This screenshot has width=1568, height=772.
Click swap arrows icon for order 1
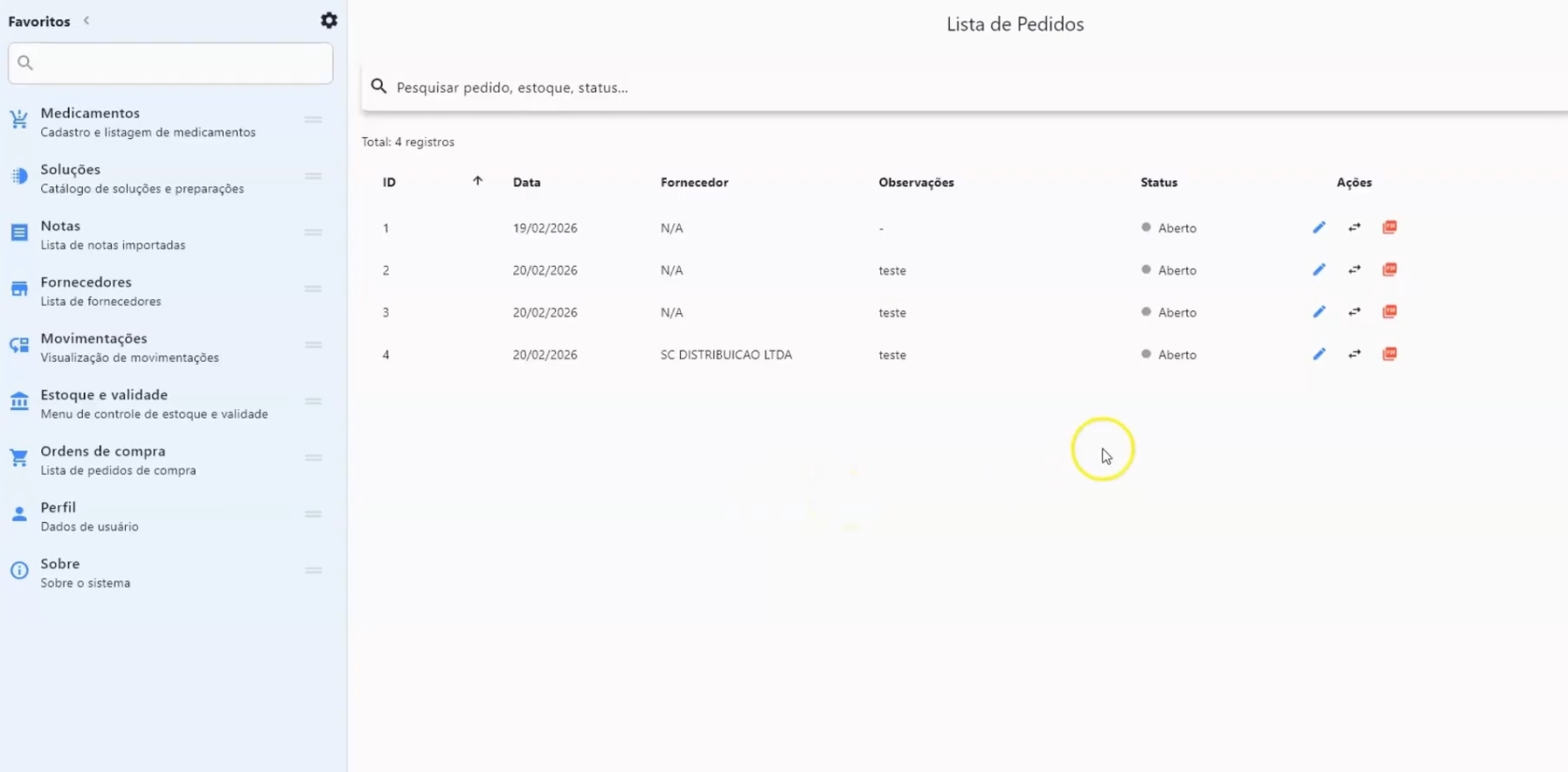[x=1354, y=227]
